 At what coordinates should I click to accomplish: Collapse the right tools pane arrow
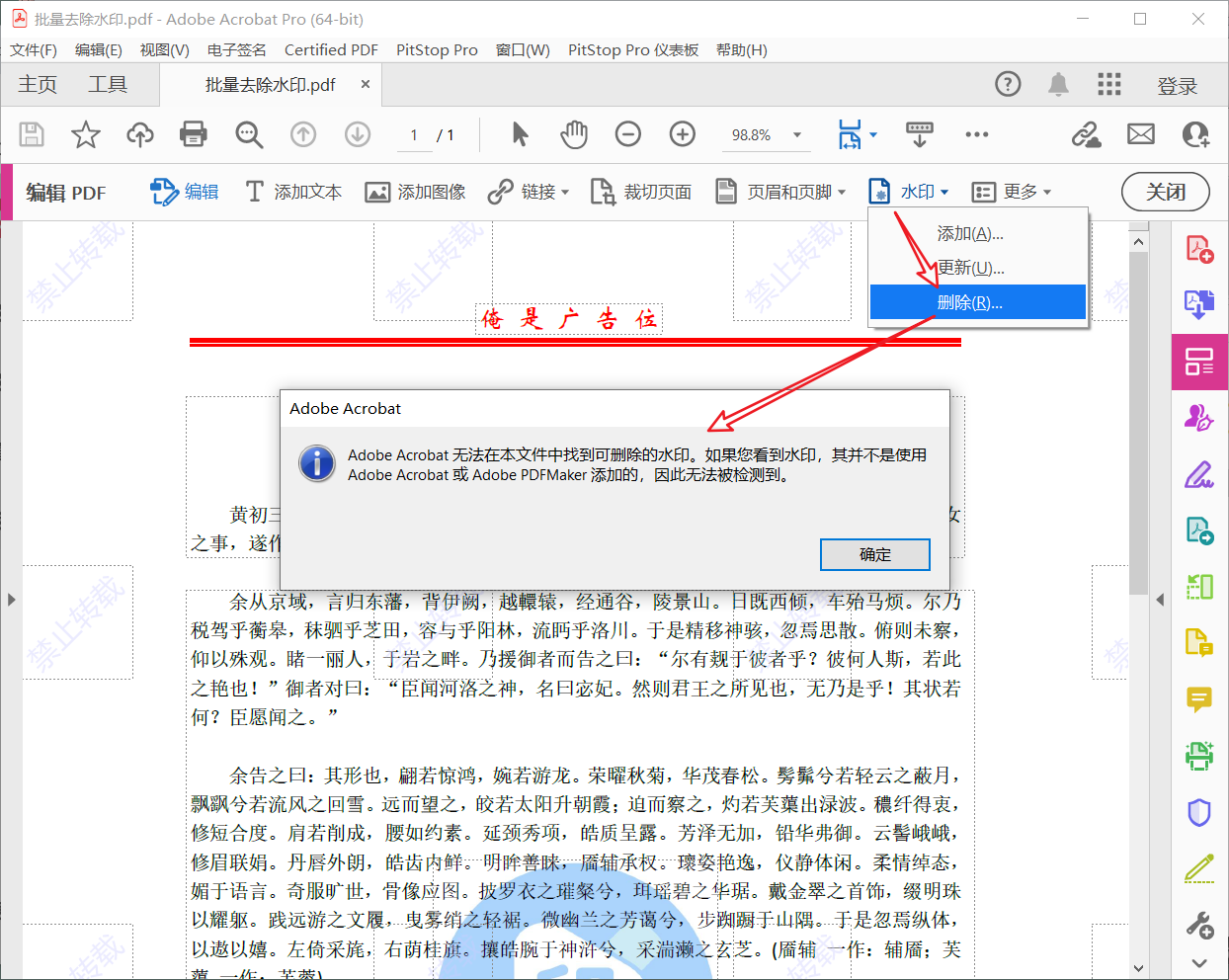pos(1160,600)
